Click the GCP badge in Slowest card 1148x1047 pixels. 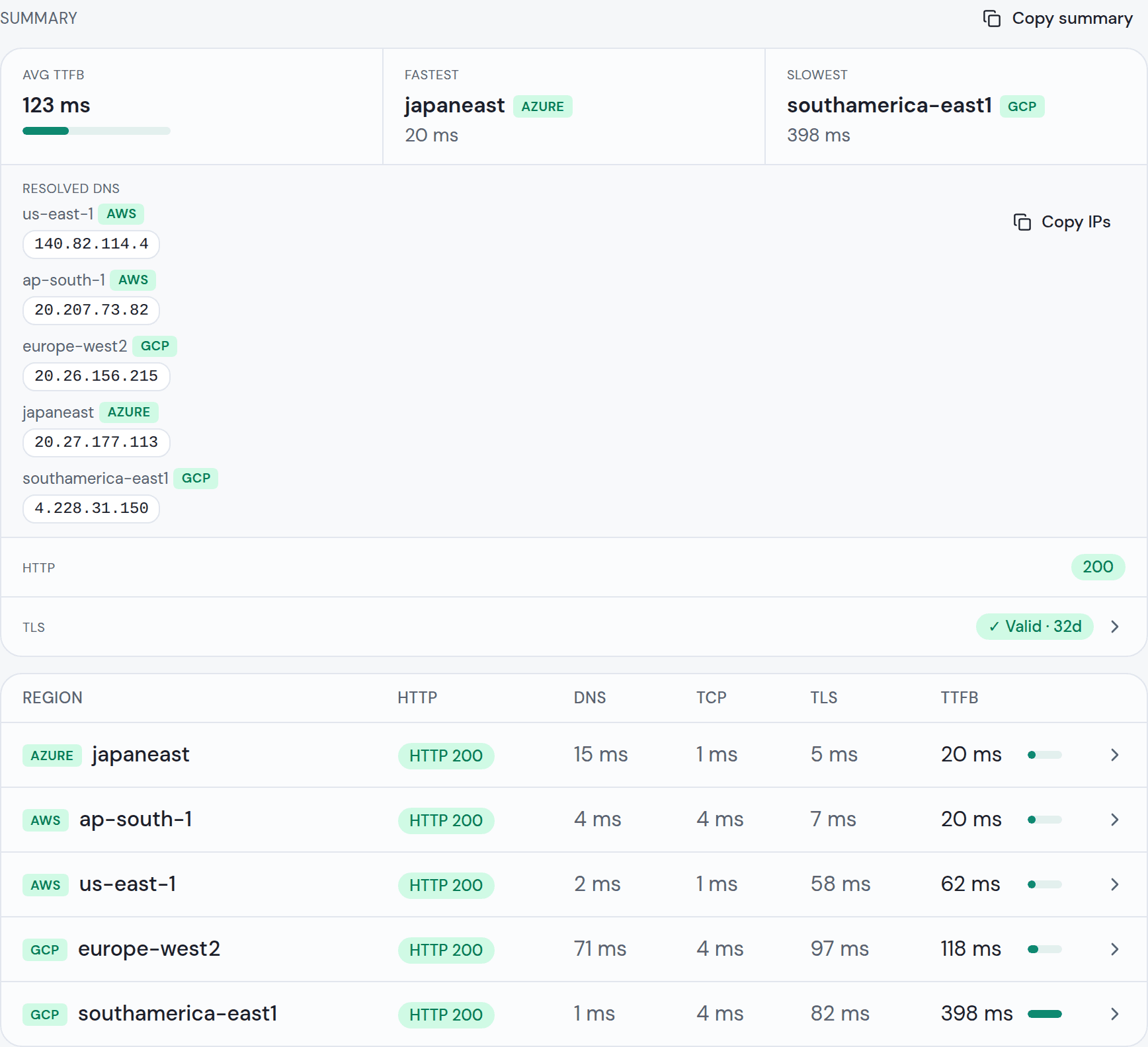(1022, 106)
